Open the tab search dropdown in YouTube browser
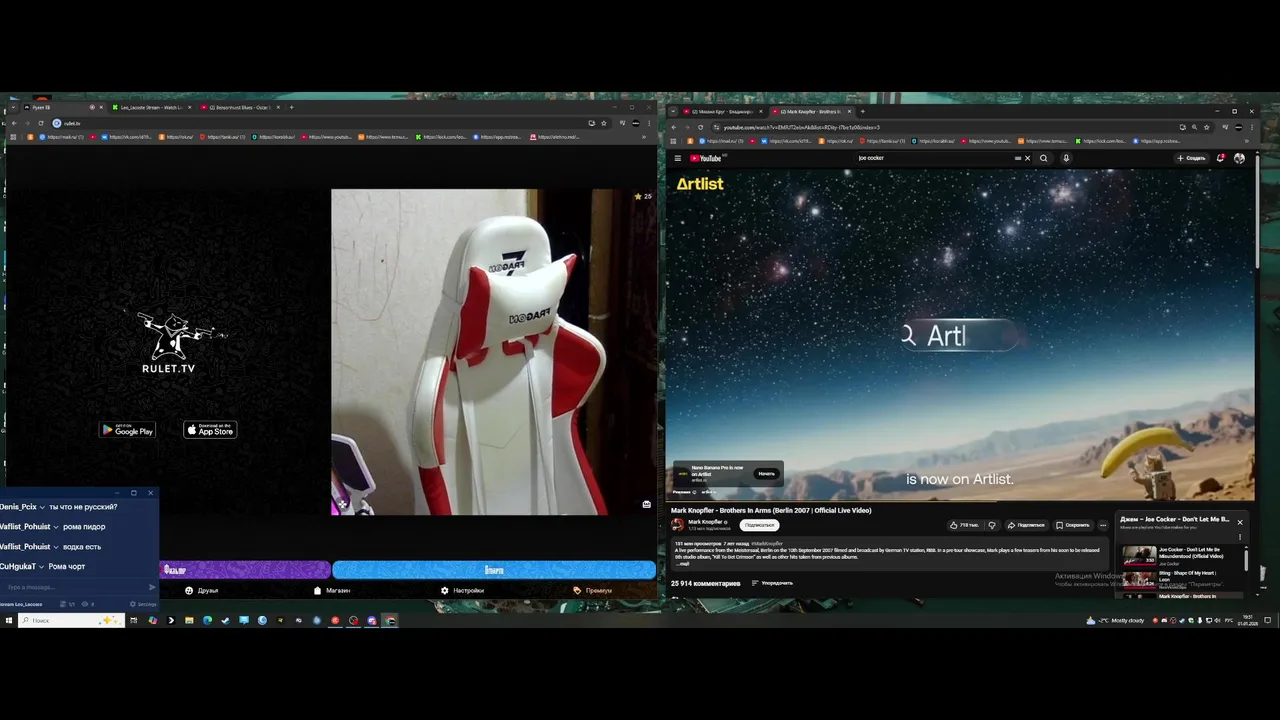 click(673, 111)
